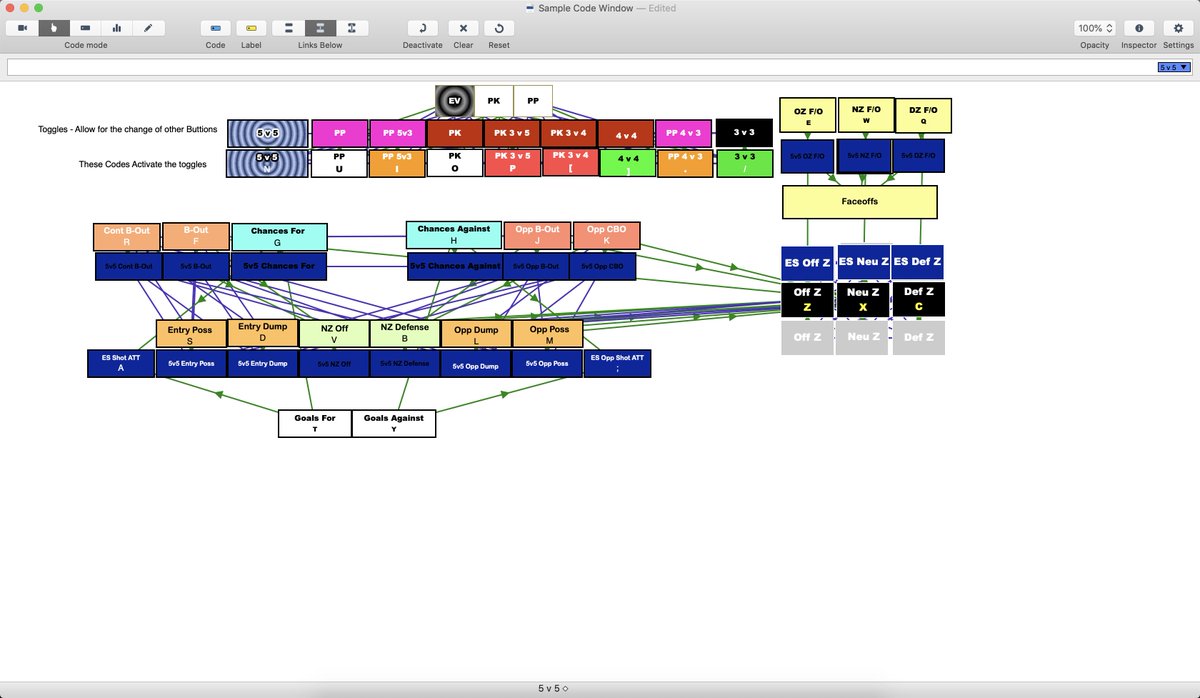The width and height of the screenshot is (1200, 698).
Task: Click the blue ES Off Z button
Action: tap(807, 262)
